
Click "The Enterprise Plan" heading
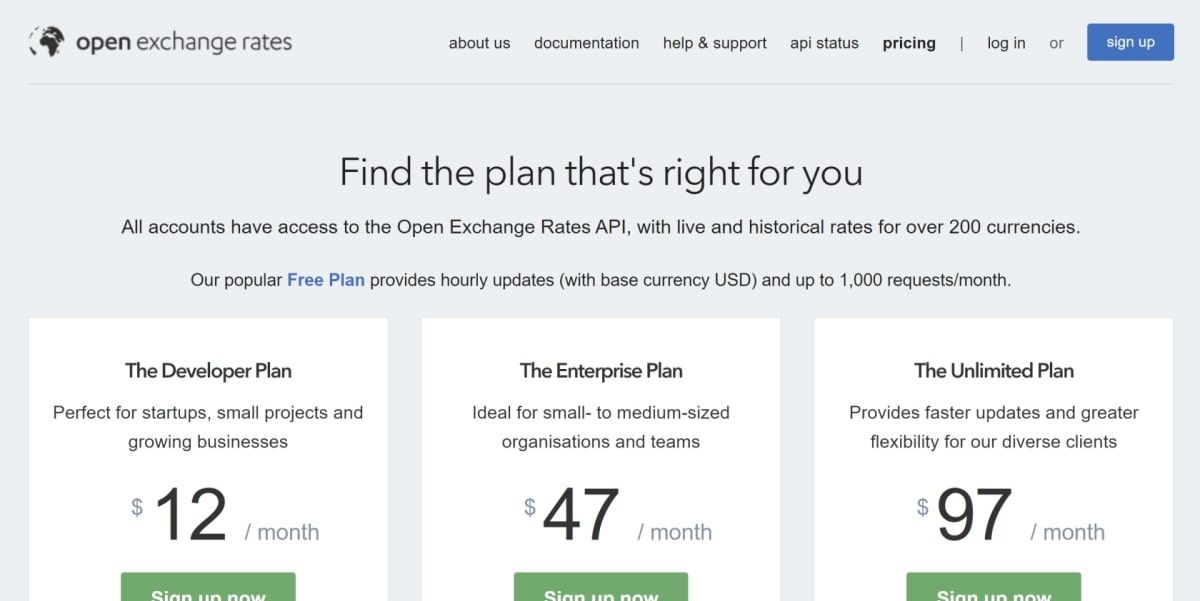pyautogui.click(x=601, y=371)
